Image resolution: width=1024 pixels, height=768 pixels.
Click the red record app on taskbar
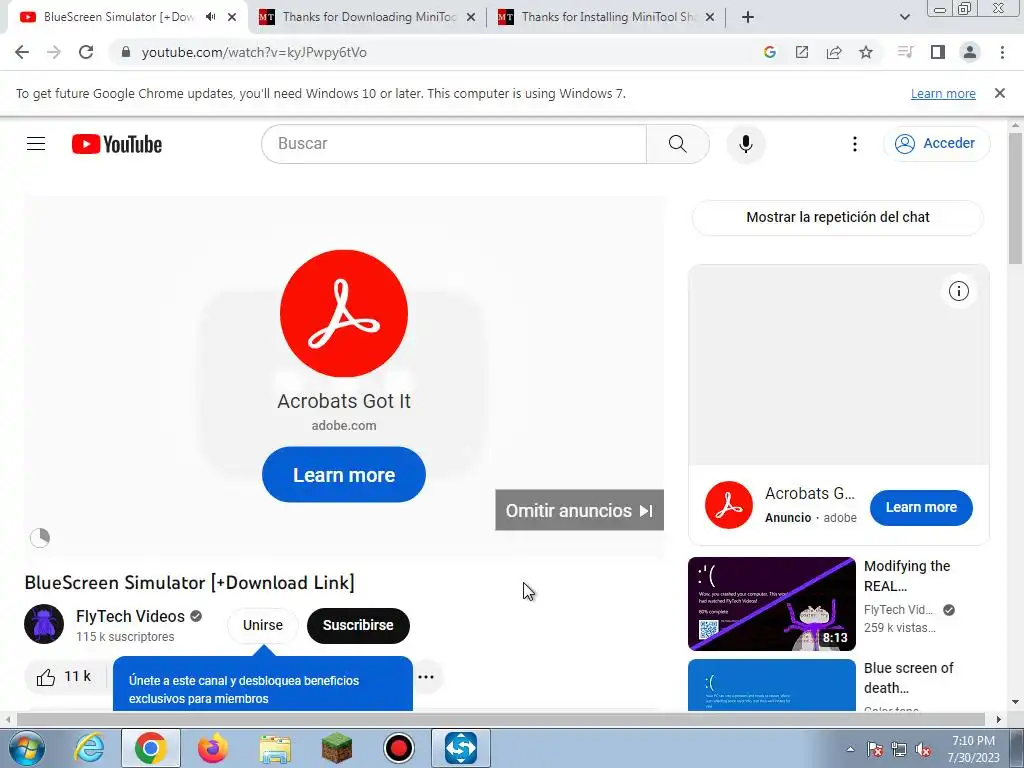click(398, 748)
